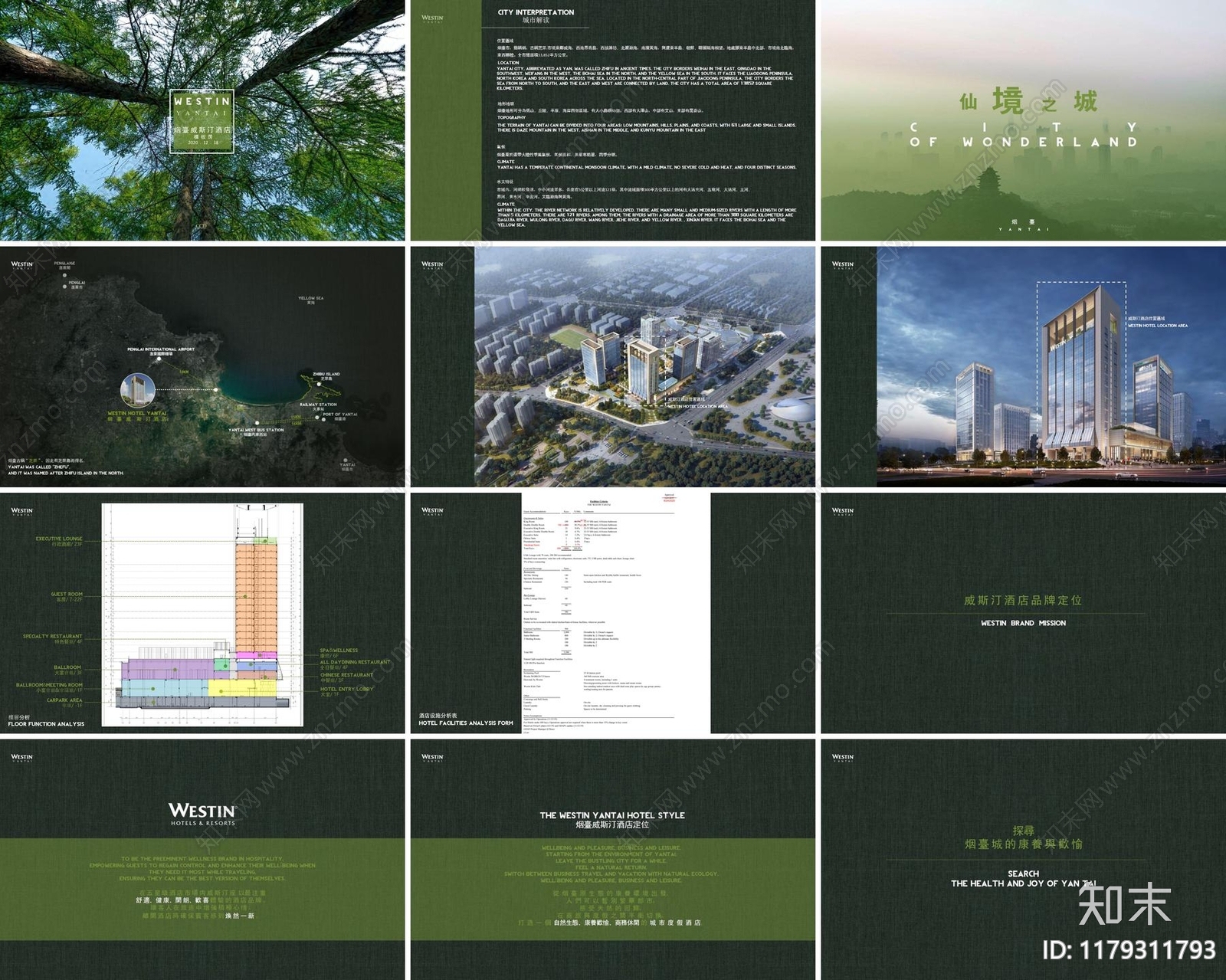Open the Search Health and Joy slide
The width and height of the screenshot is (1226, 980).
coord(1024,860)
